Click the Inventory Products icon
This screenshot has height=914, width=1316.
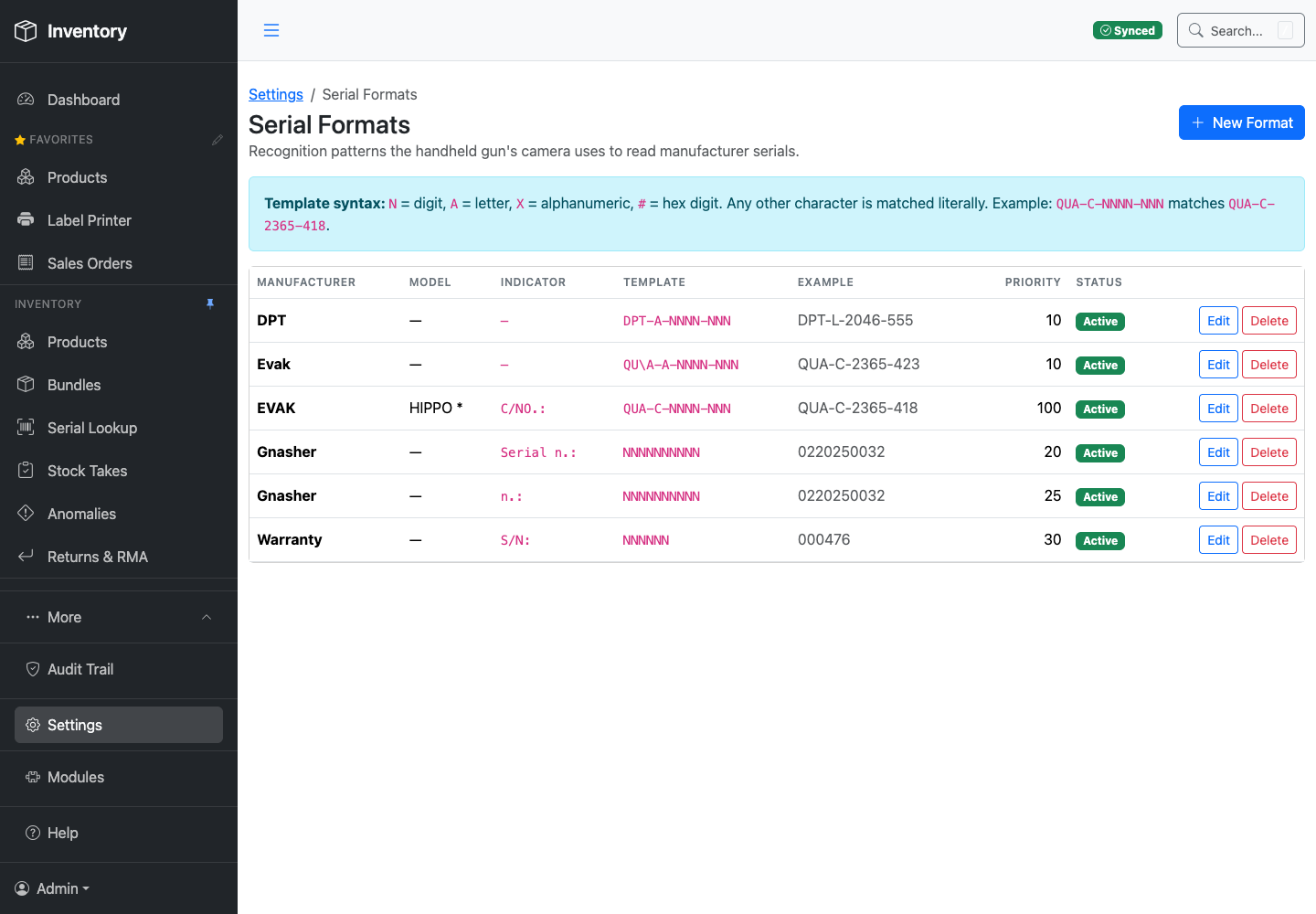point(26,342)
